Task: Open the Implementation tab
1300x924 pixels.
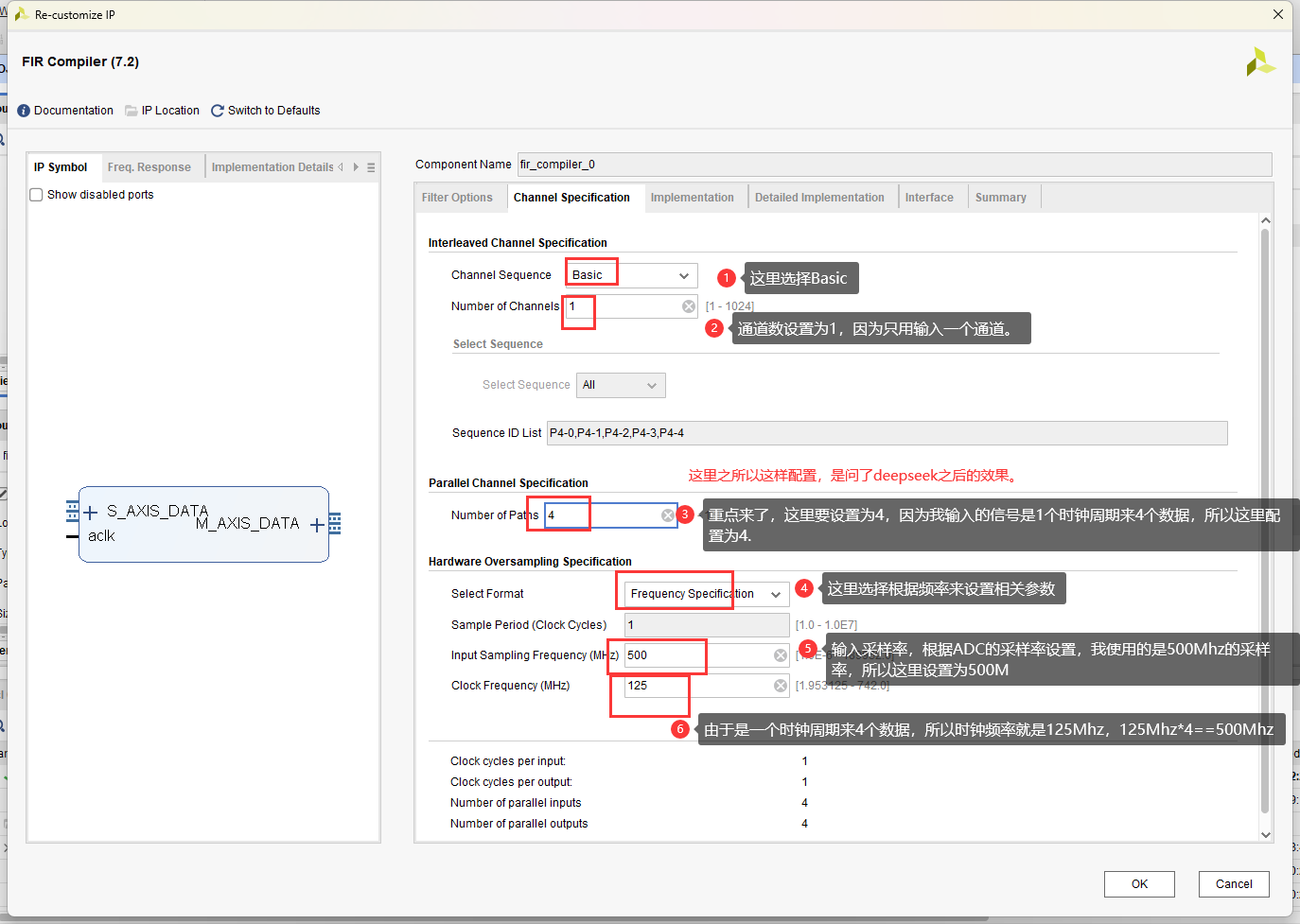Action: tap(693, 198)
